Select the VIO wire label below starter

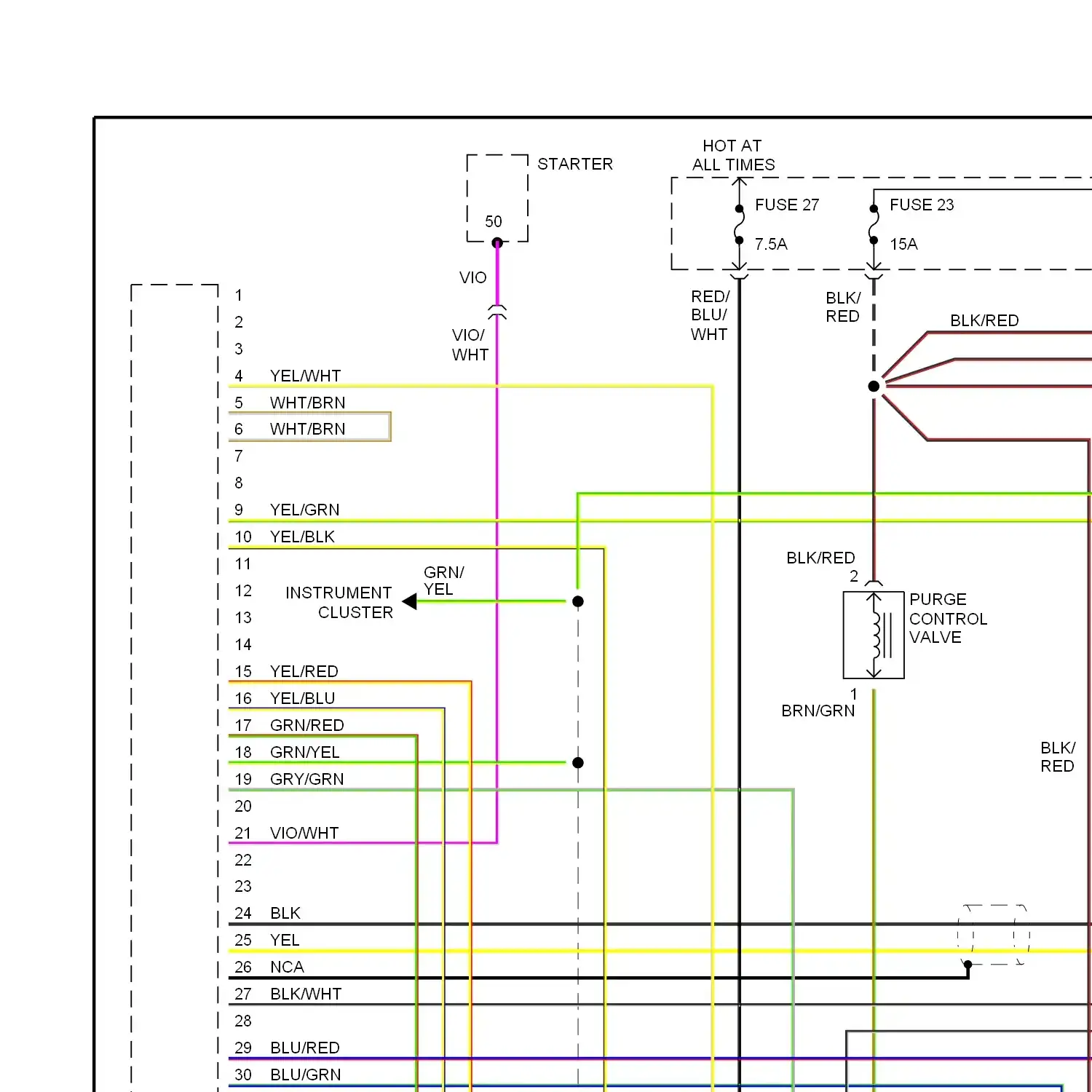(x=473, y=277)
